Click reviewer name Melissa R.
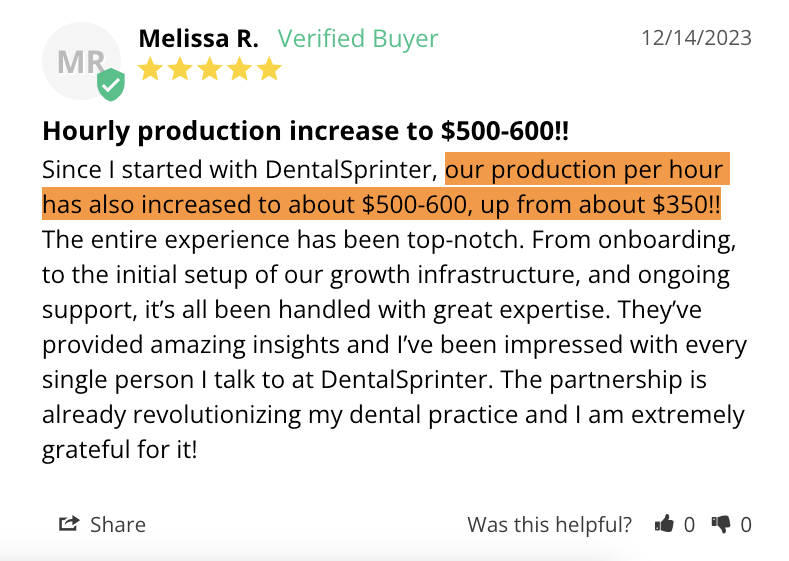This screenshot has height=561, width=789. pos(198,39)
